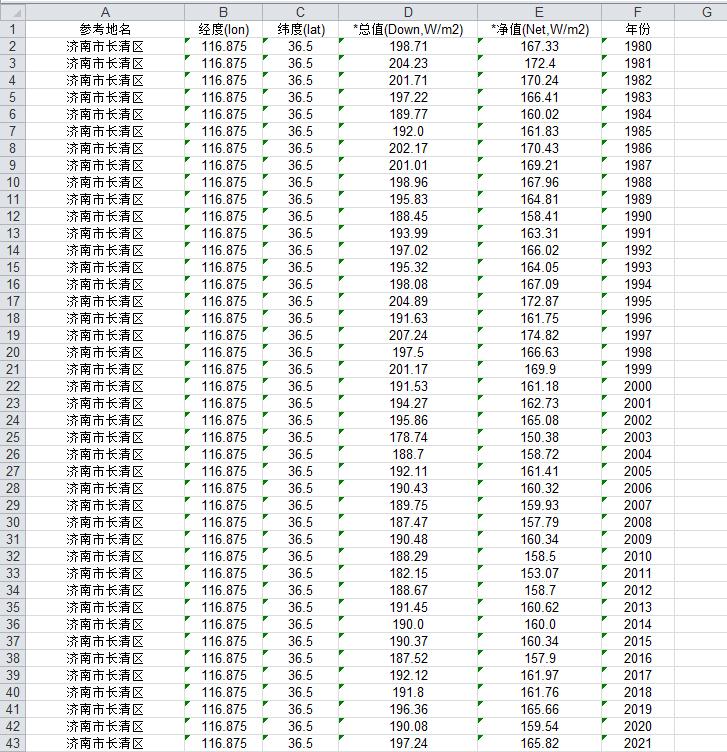
Task: Click the '*总值(Down,W/m2)' header cell
Action: [x=408, y=29]
